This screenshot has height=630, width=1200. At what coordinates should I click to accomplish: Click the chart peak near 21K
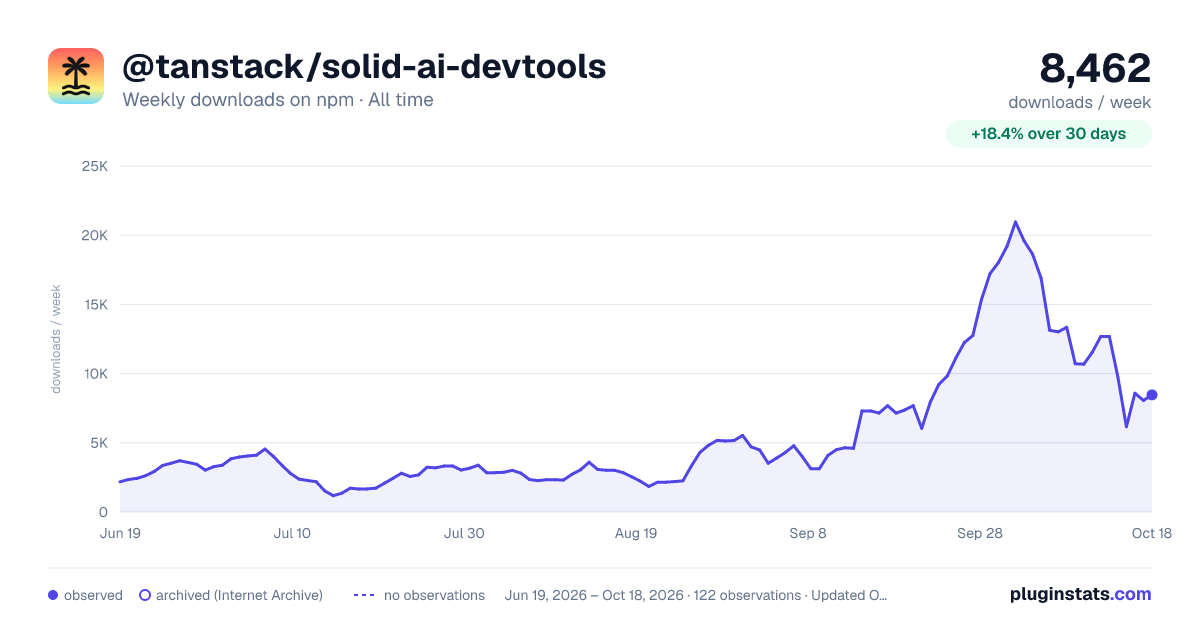point(1015,222)
